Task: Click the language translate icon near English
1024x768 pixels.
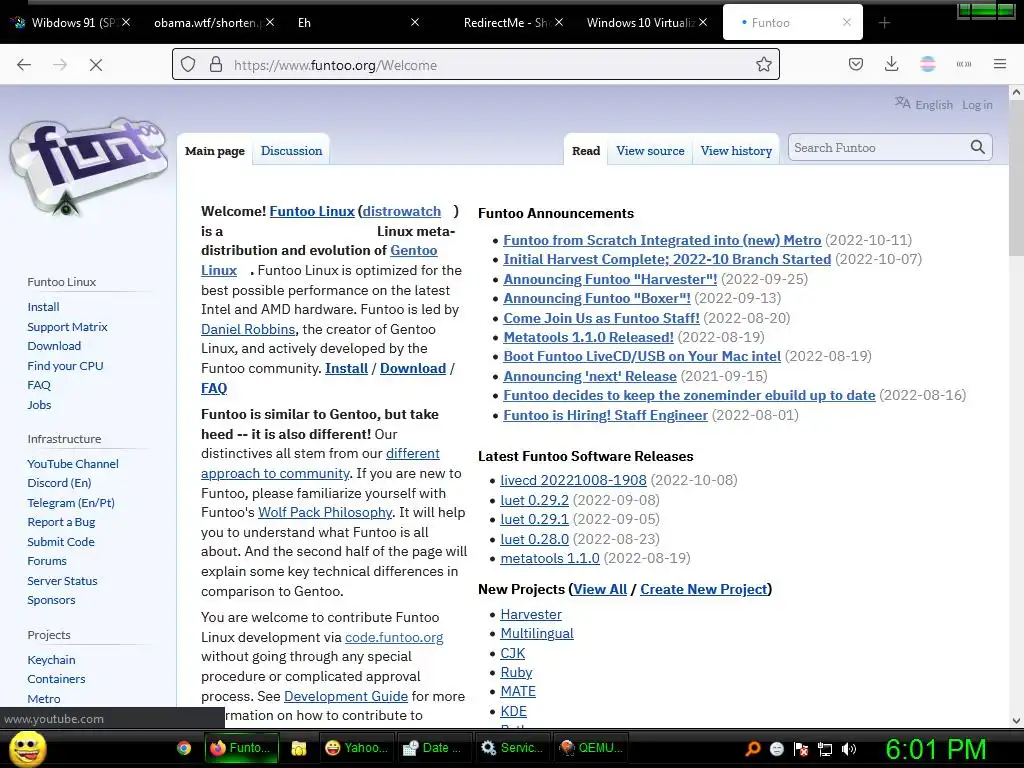Action: 903,103
